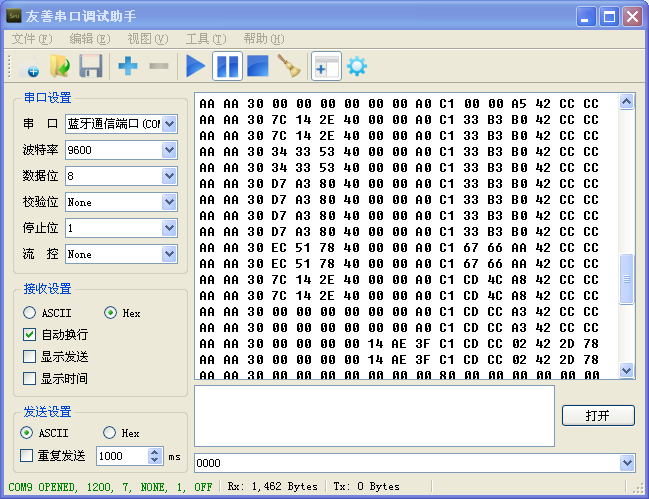The height and width of the screenshot is (499, 649).
Task: Pause reception with the pause icon
Action: pos(227,66)
